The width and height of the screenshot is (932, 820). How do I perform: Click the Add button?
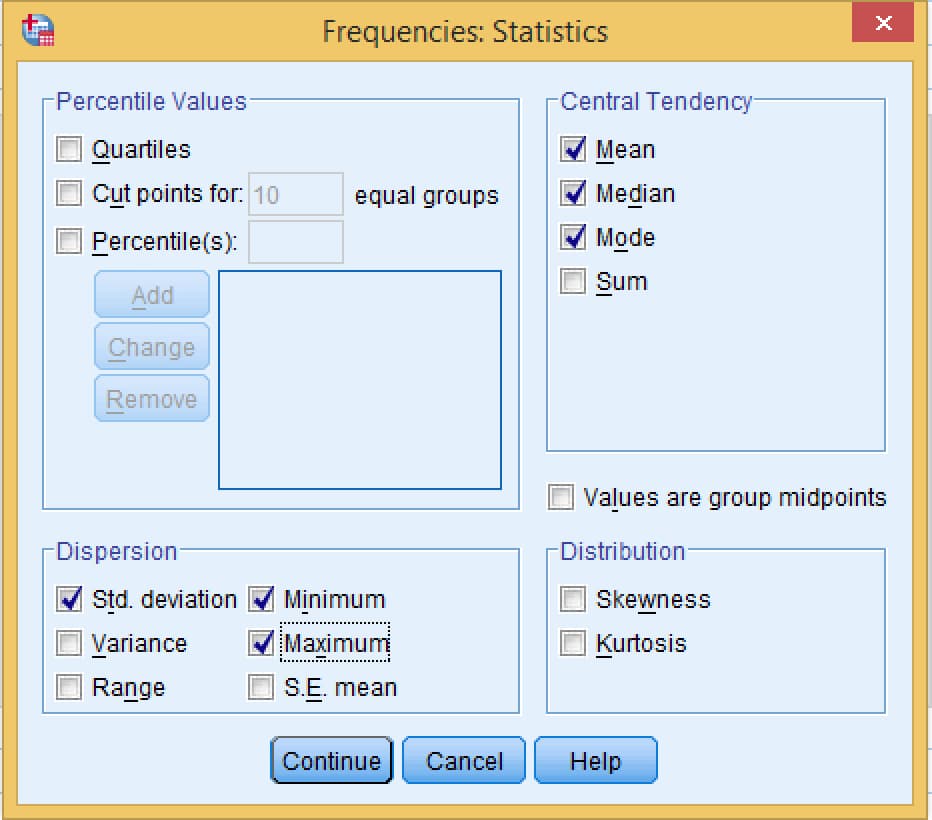point(152,295)
